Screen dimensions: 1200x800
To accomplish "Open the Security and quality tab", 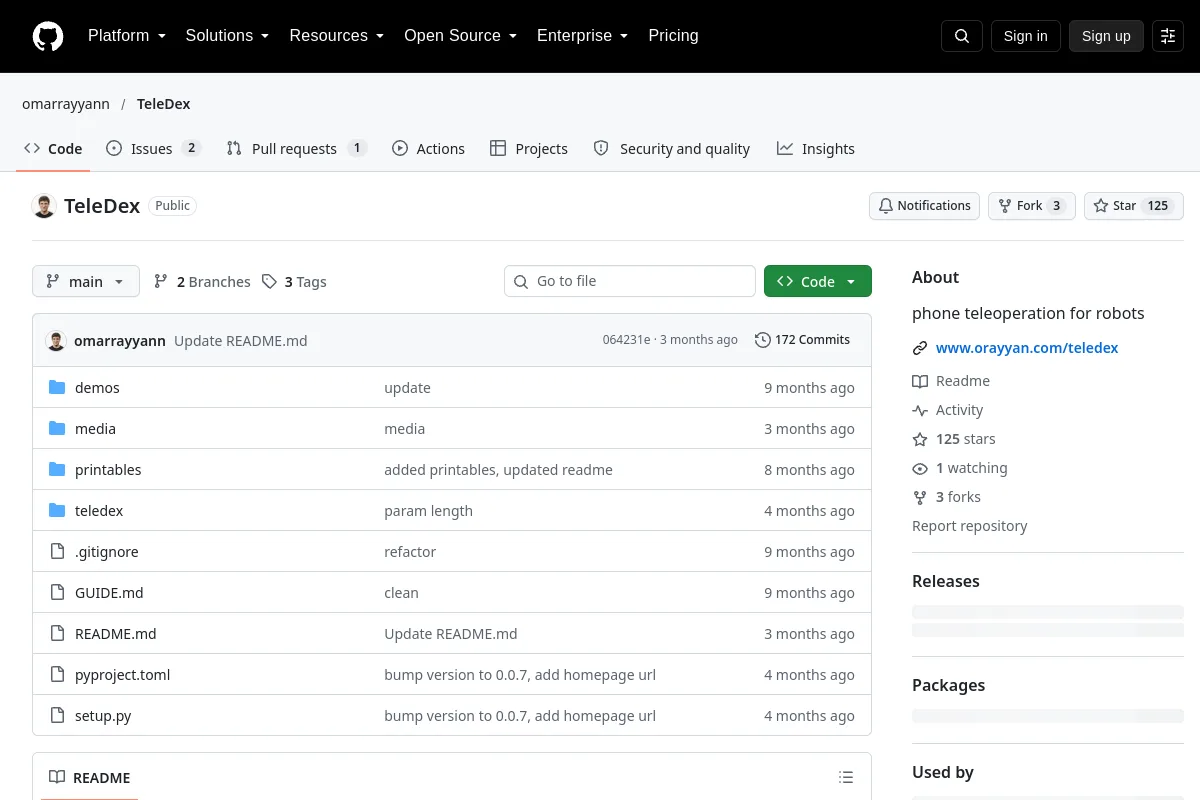I will (x=672, y=148).
